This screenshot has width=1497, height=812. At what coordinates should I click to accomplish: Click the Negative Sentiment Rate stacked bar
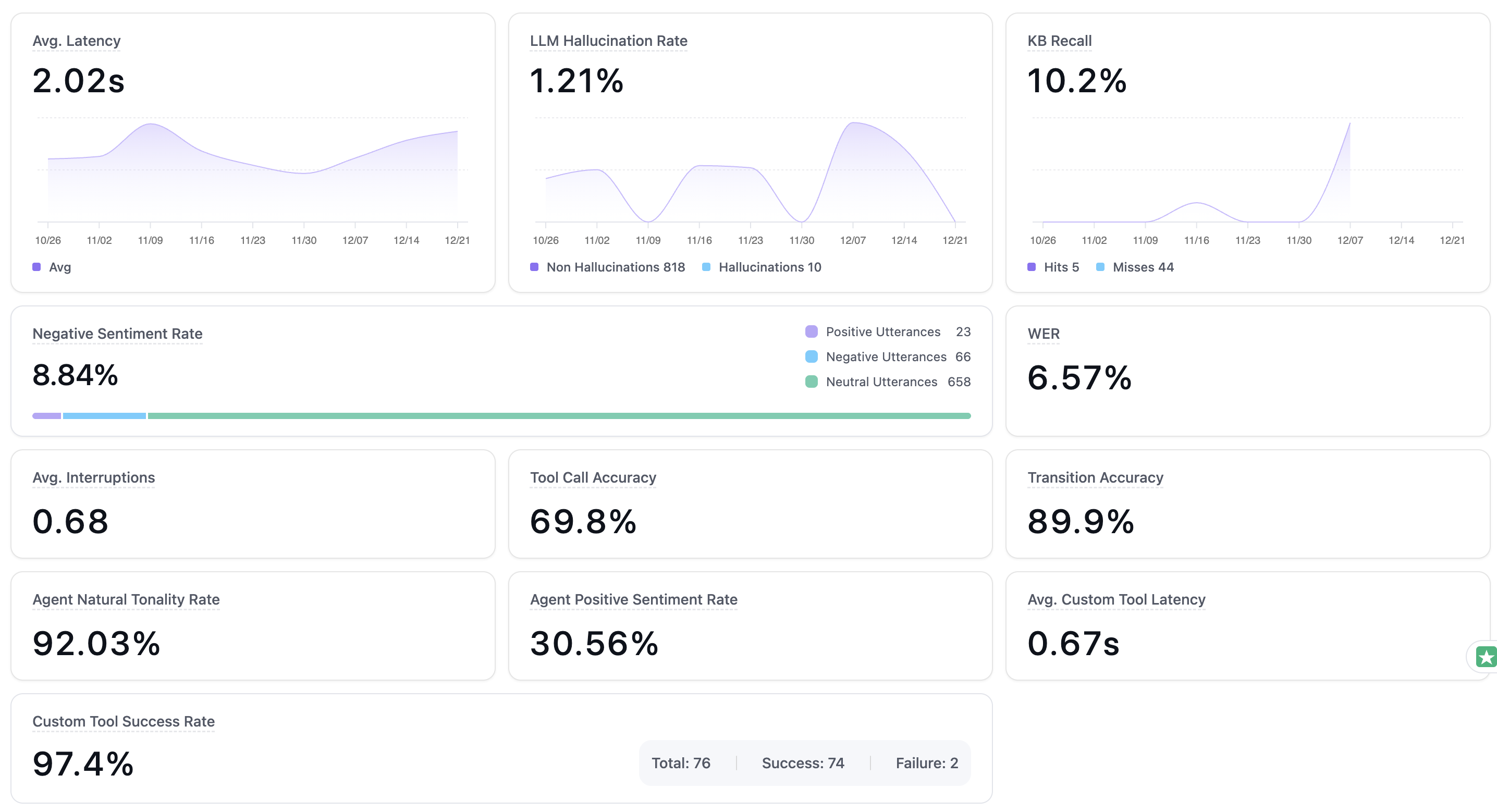coord(500,415)
